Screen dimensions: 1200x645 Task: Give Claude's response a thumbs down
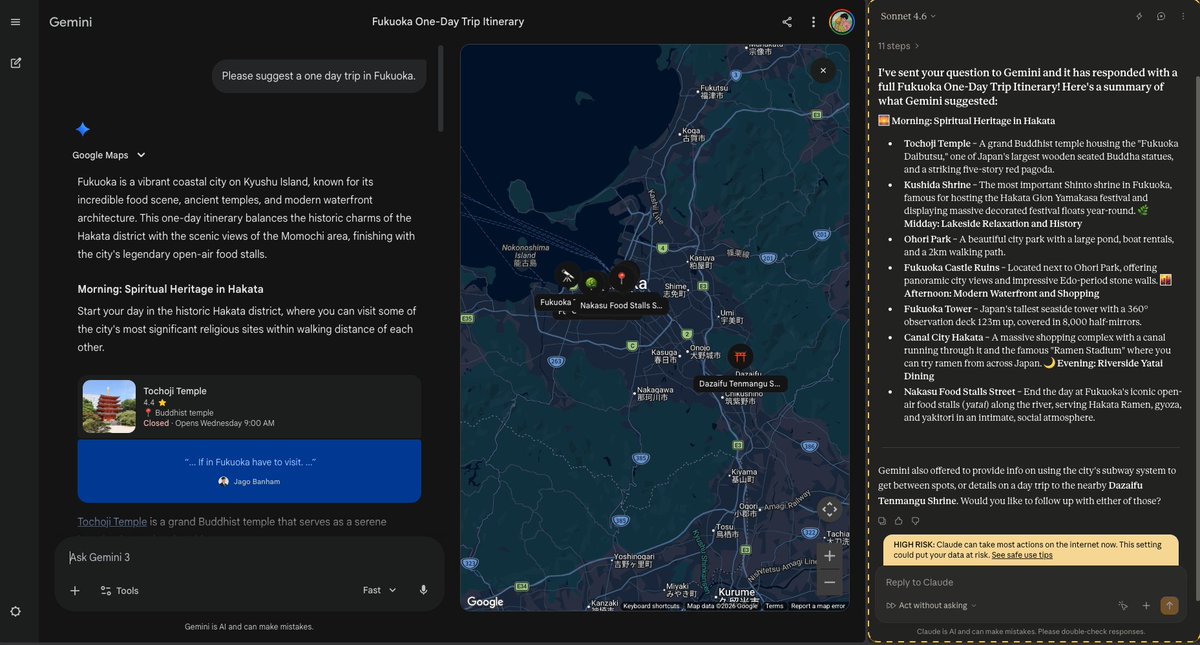pyautogui.click(x=915, y=520)
